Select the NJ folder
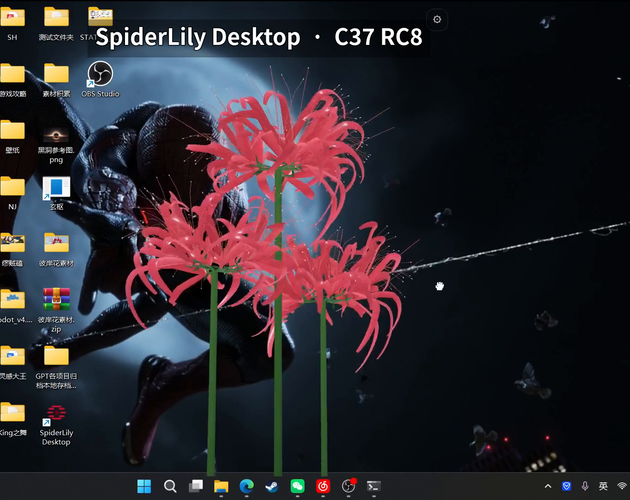Image resolution: width=630 pixels, height=500 pixels. tap(12, 193)
